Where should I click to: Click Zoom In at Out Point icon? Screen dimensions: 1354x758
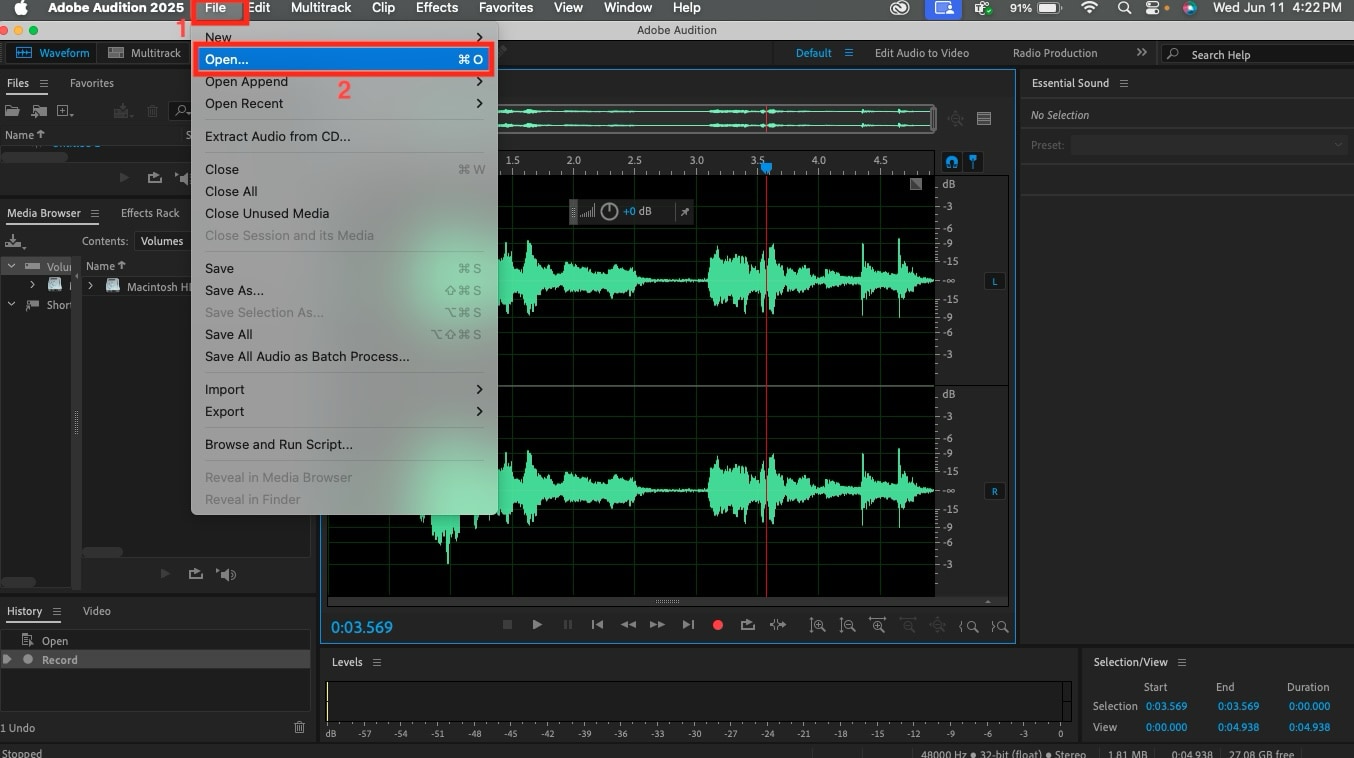(x=999, y=626)
